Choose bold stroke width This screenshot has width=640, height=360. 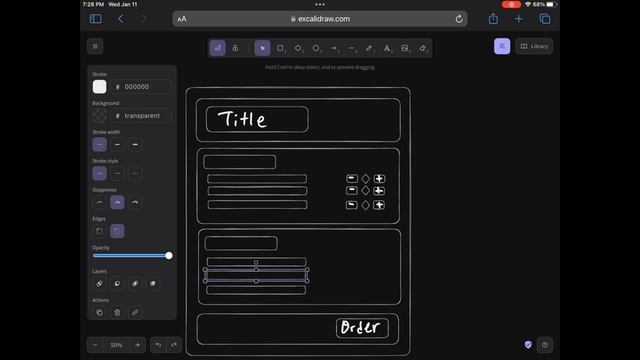click(x=117, y=144)
